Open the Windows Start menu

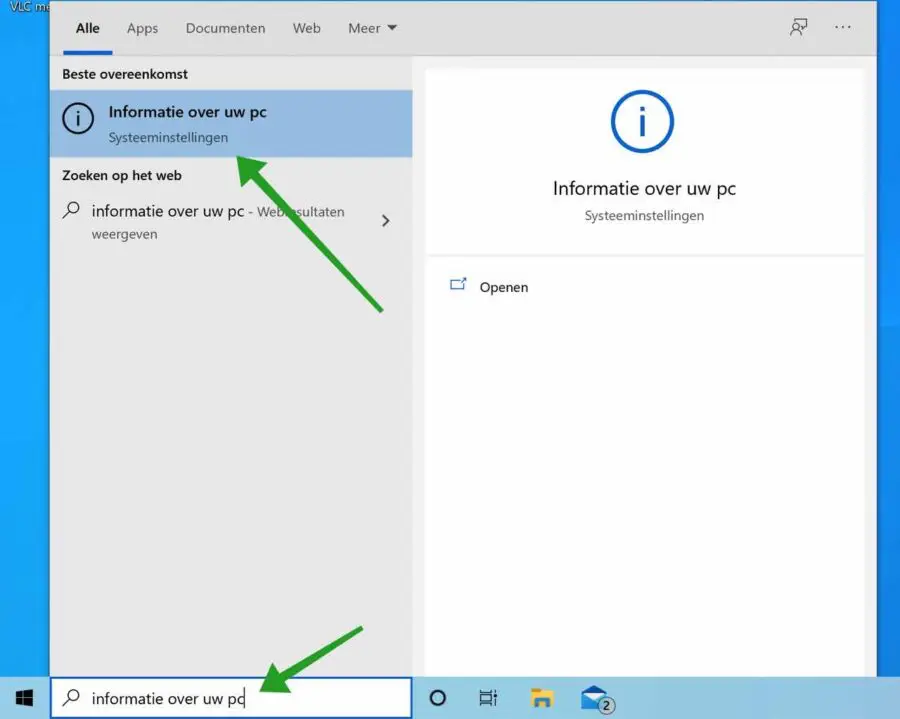(24, 698)
